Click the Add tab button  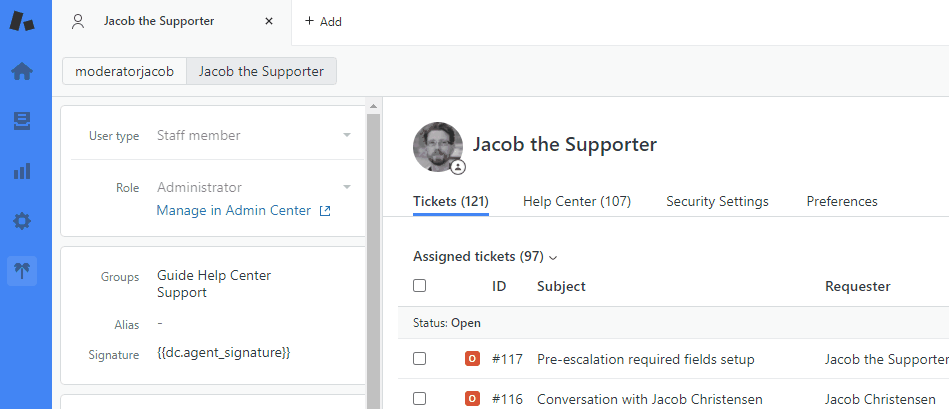point(322,21)
